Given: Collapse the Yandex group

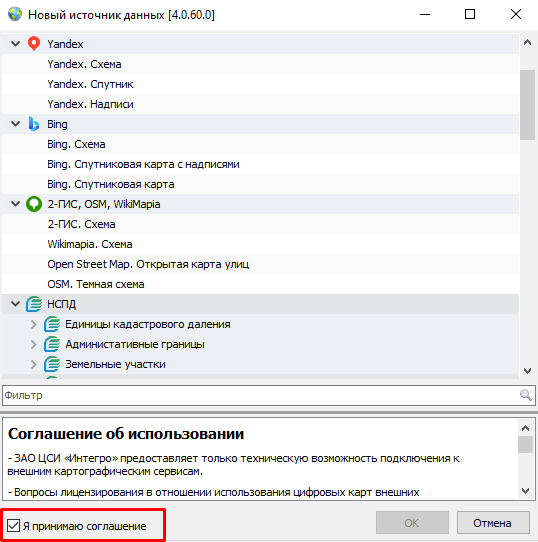Looking at the screenshot, I should point(16,44).
